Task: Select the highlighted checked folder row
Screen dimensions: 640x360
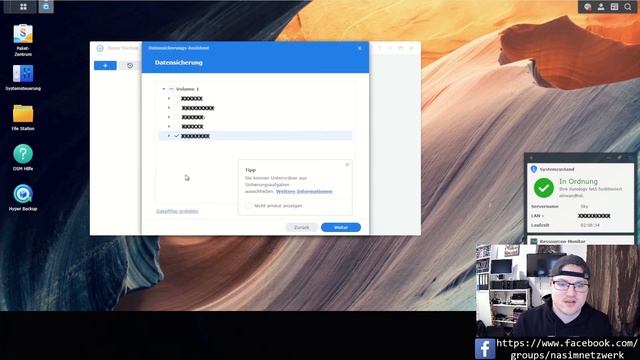Action: [x=255, y=136]
